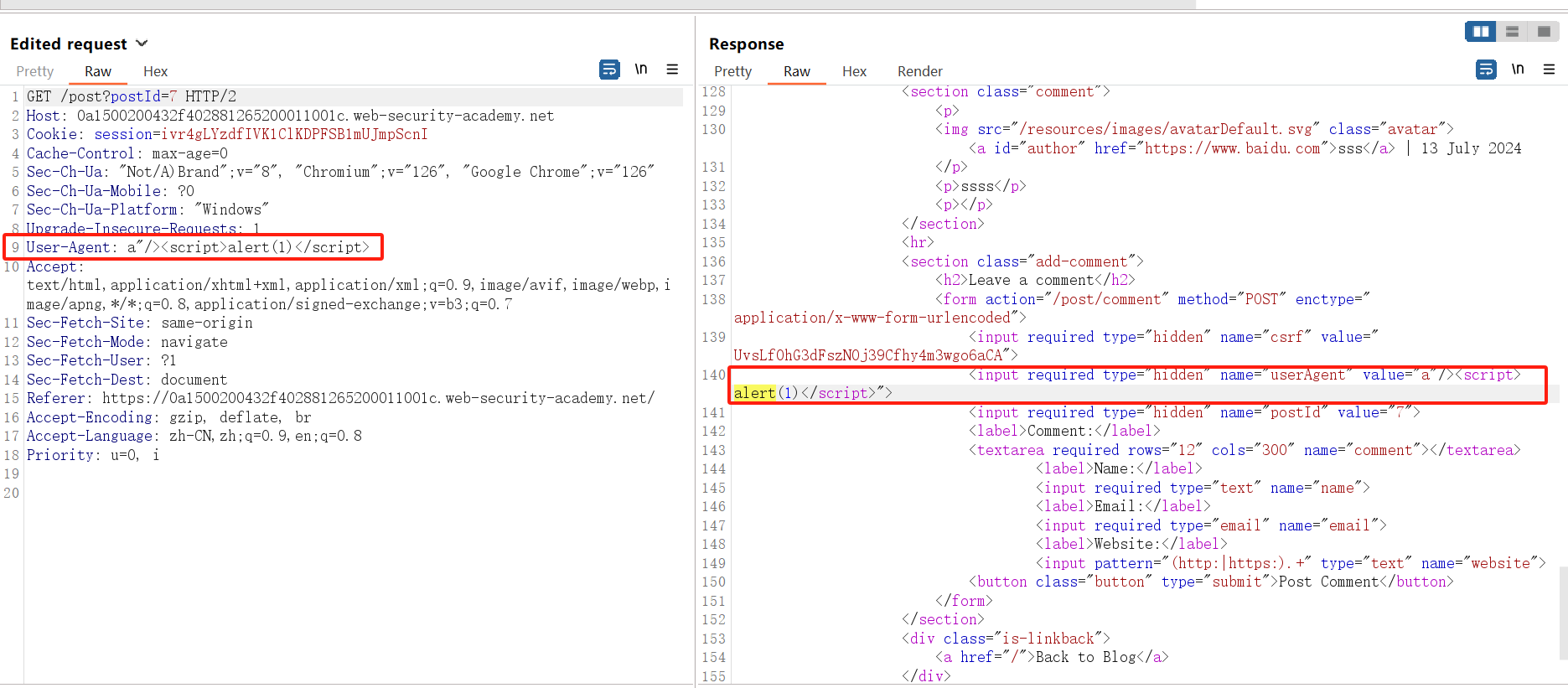
Task: Click the 'Leave a comment' h2 line
Action: (x=1035, y=280)
